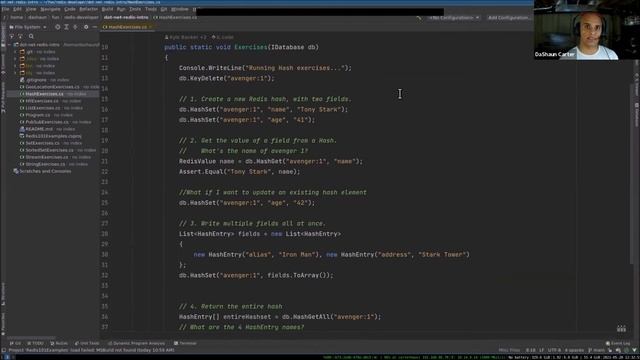Open the Git tool window tab
This screenshot has height=360, width=640.
(x=16, y=343)
